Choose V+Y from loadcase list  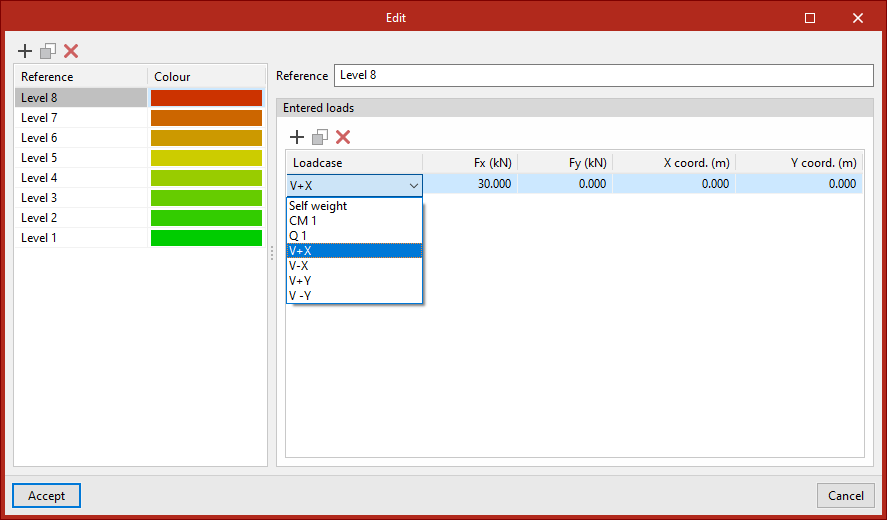click(354, 281)
